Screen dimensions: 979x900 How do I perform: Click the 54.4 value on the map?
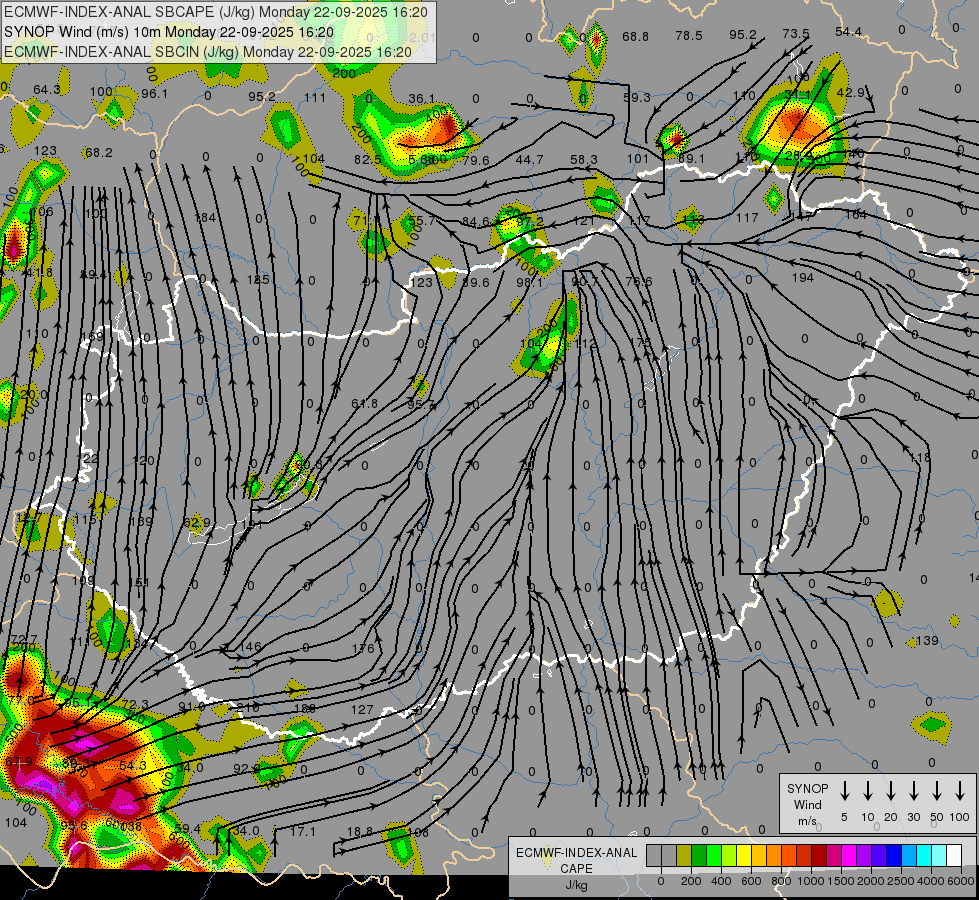pyautogui.click(x=849, y=32)
